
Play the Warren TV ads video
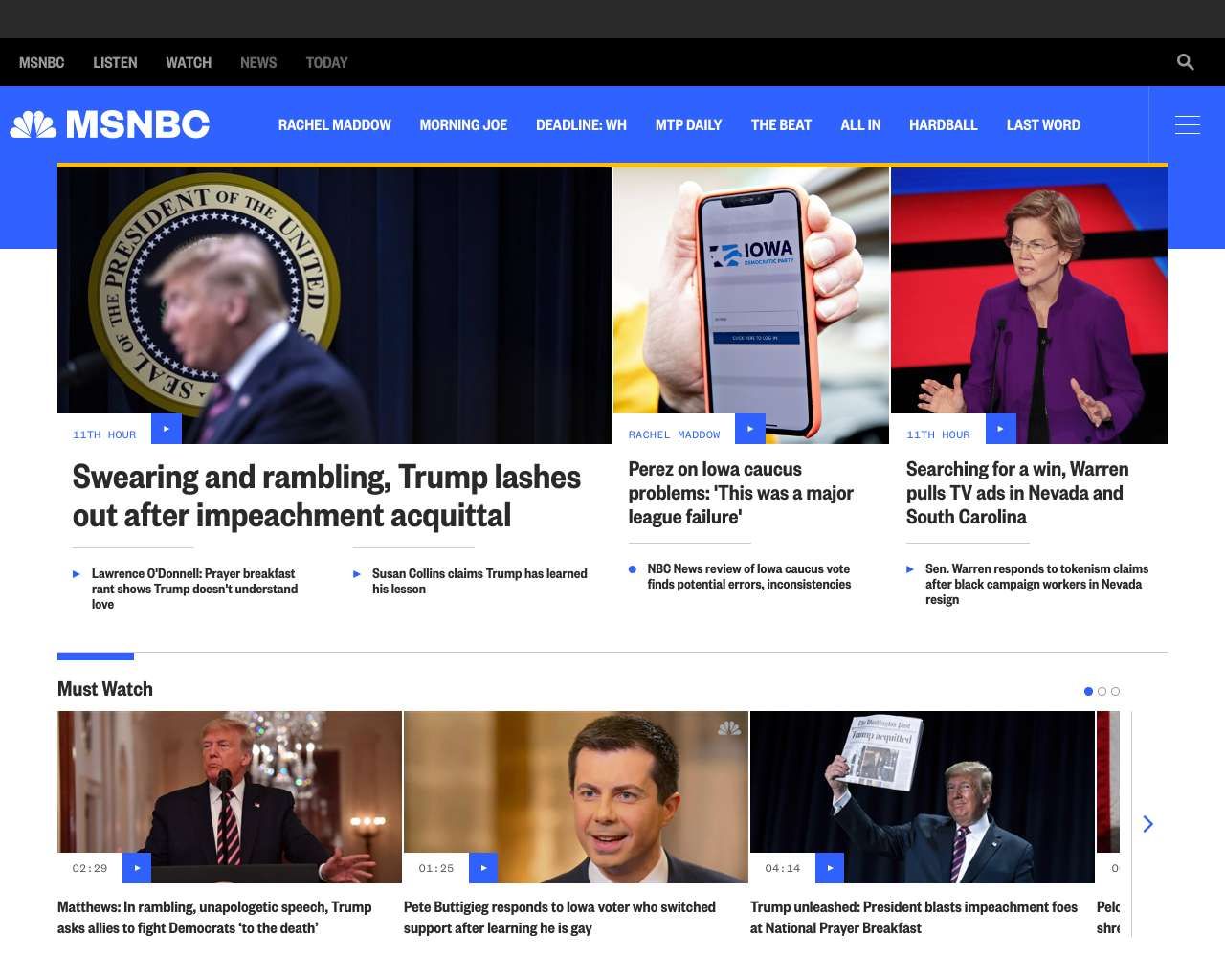1001,429
